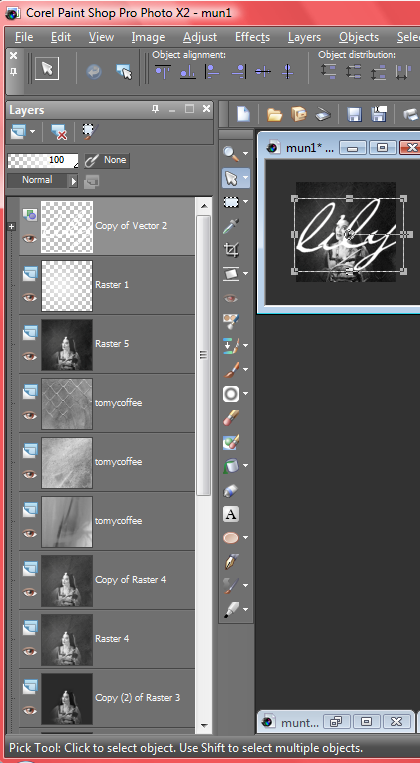Screen dimensions: 420x763
Task: Select the Pen tool
Action: (231, 562)
